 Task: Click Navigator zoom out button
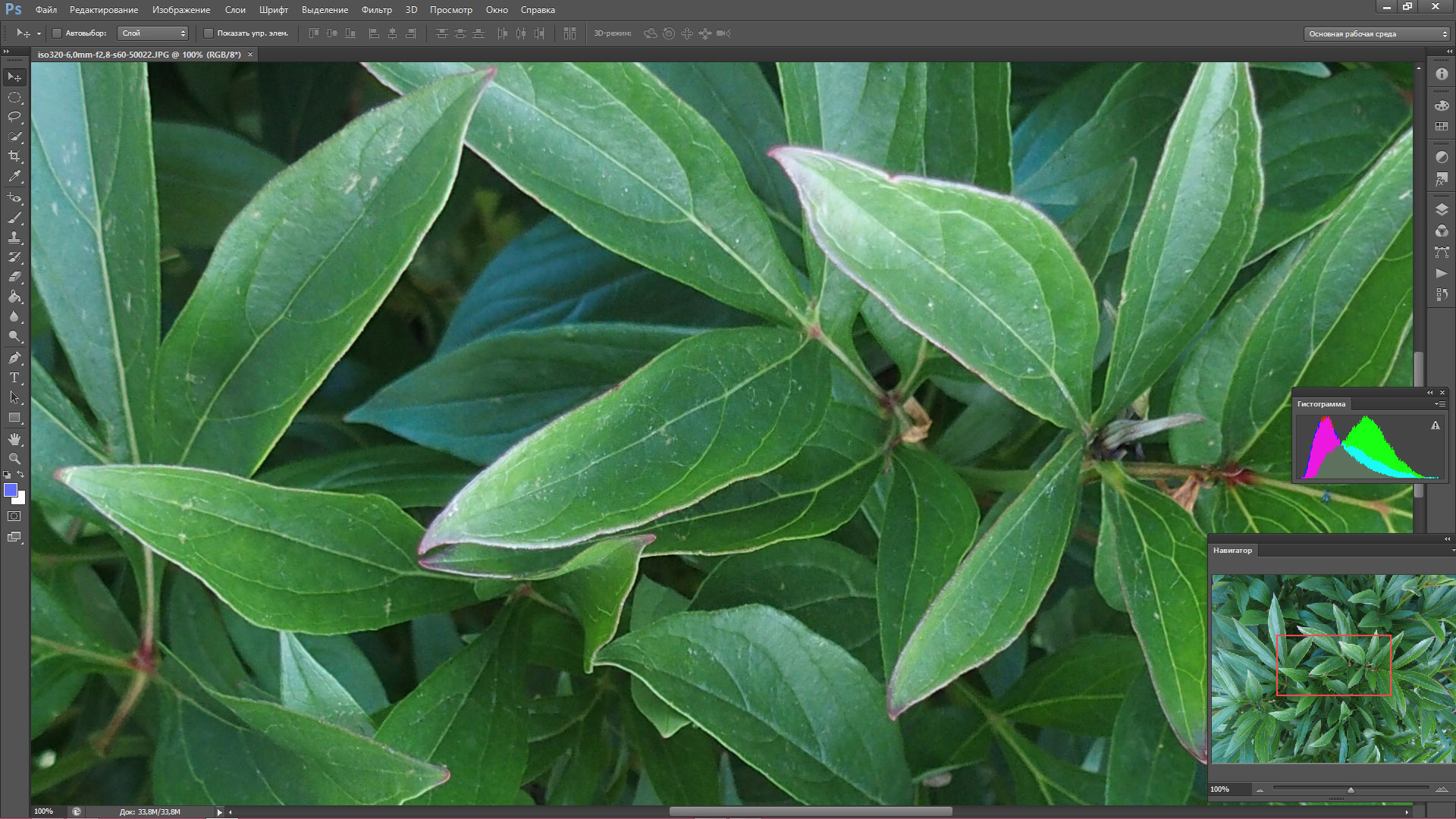pos(1260,790)
